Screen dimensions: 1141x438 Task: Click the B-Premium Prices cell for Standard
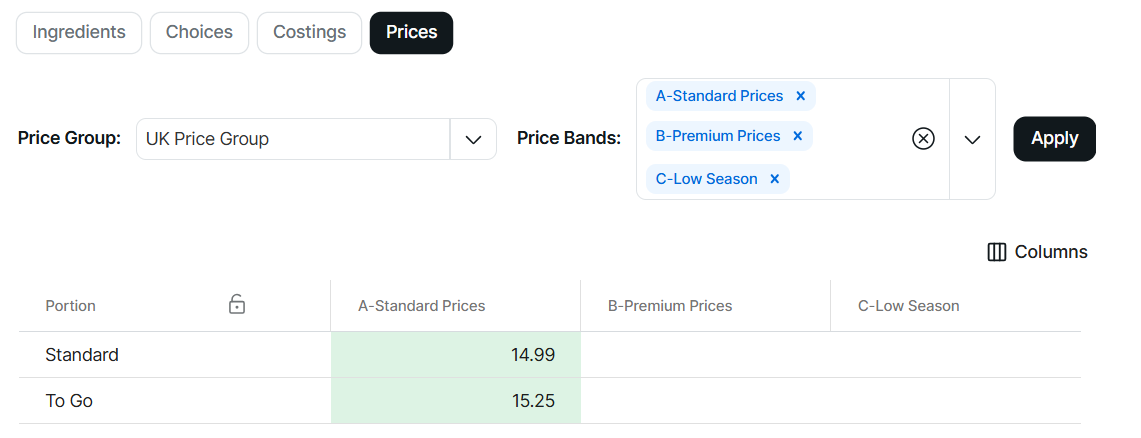click(x=705, y=355)
